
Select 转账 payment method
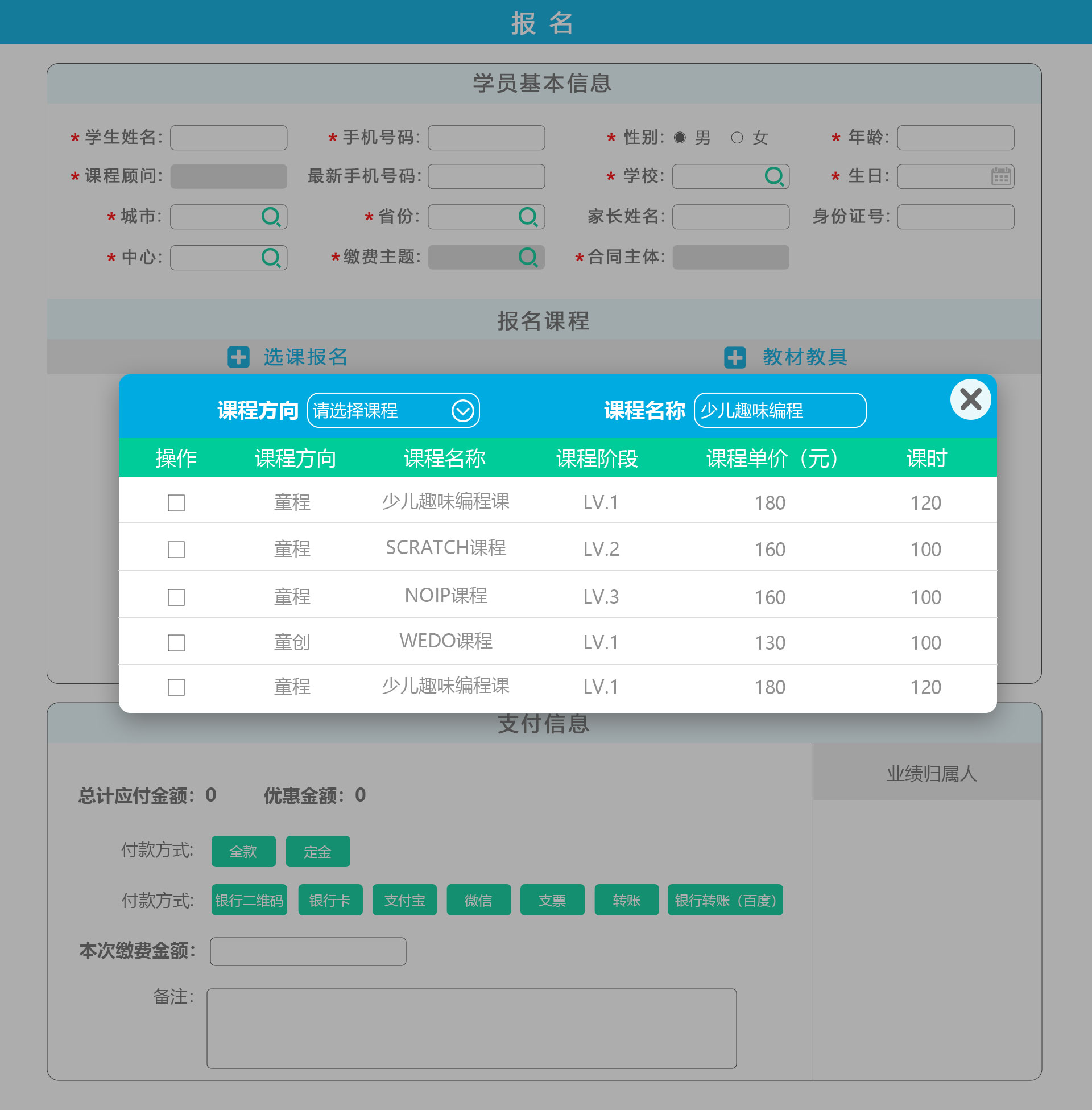point(626,900)
